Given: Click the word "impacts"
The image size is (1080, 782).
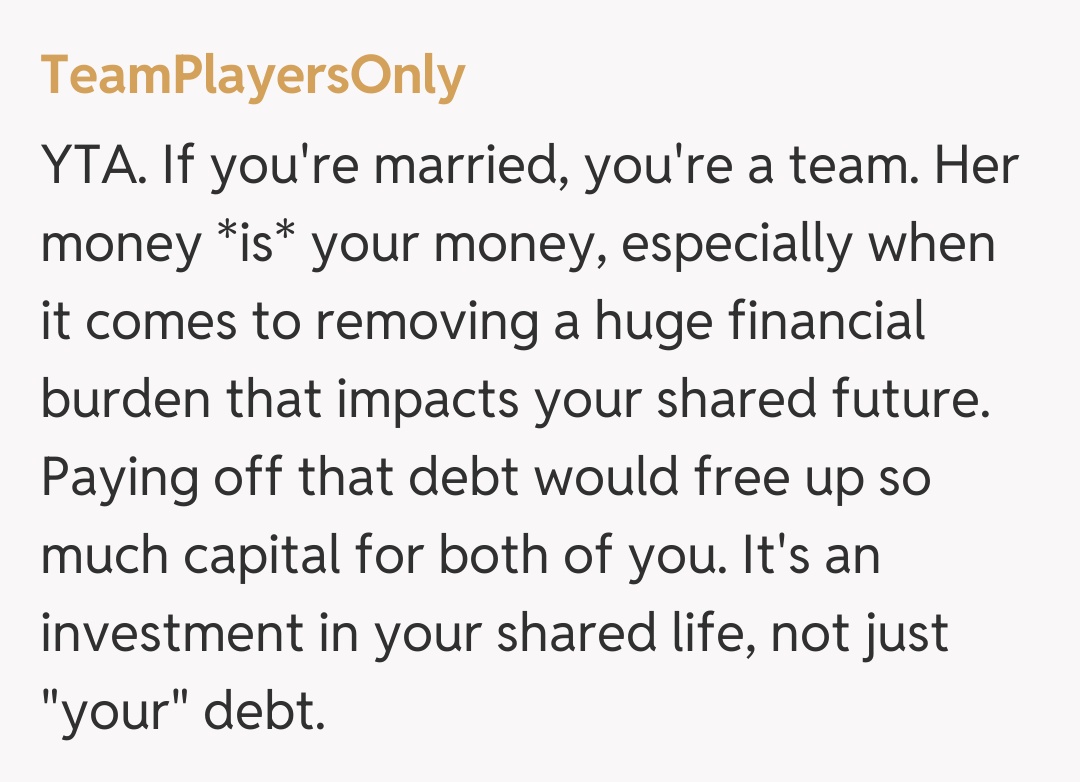Looking at the screenshot, I should coord(428,401).
